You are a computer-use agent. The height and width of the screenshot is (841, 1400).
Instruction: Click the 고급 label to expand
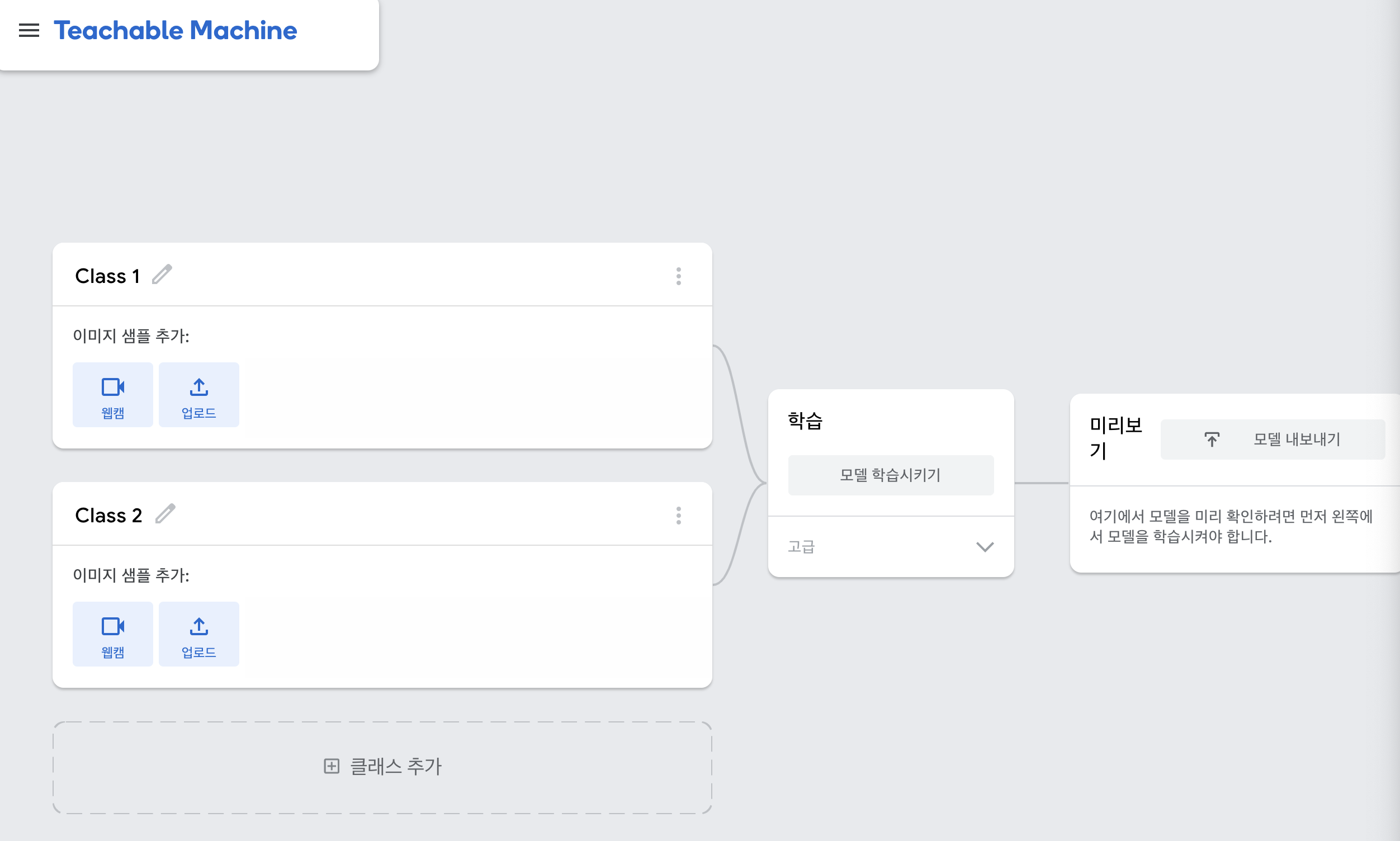(801, 547)
